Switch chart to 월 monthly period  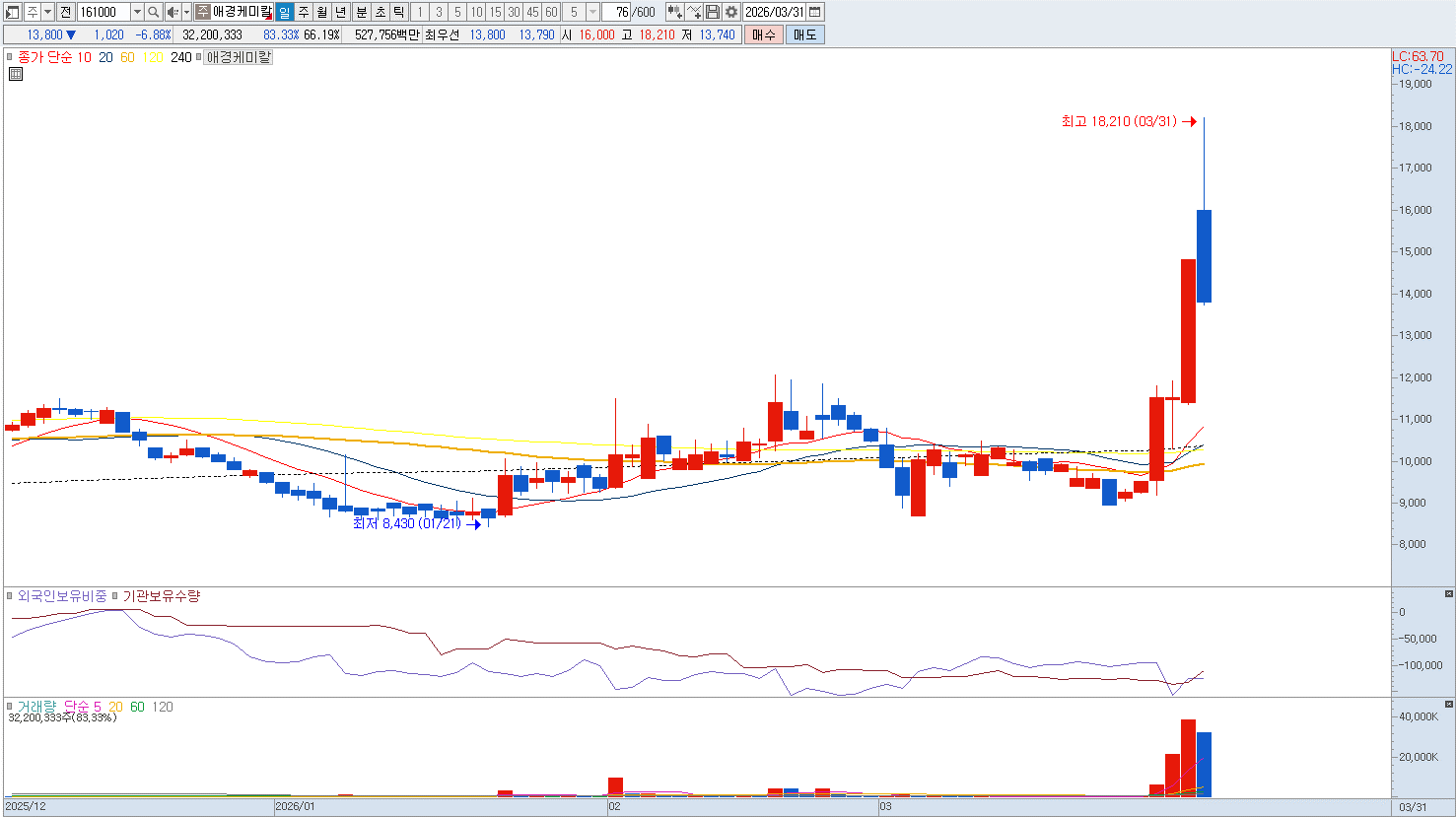[x=321, y=12]
